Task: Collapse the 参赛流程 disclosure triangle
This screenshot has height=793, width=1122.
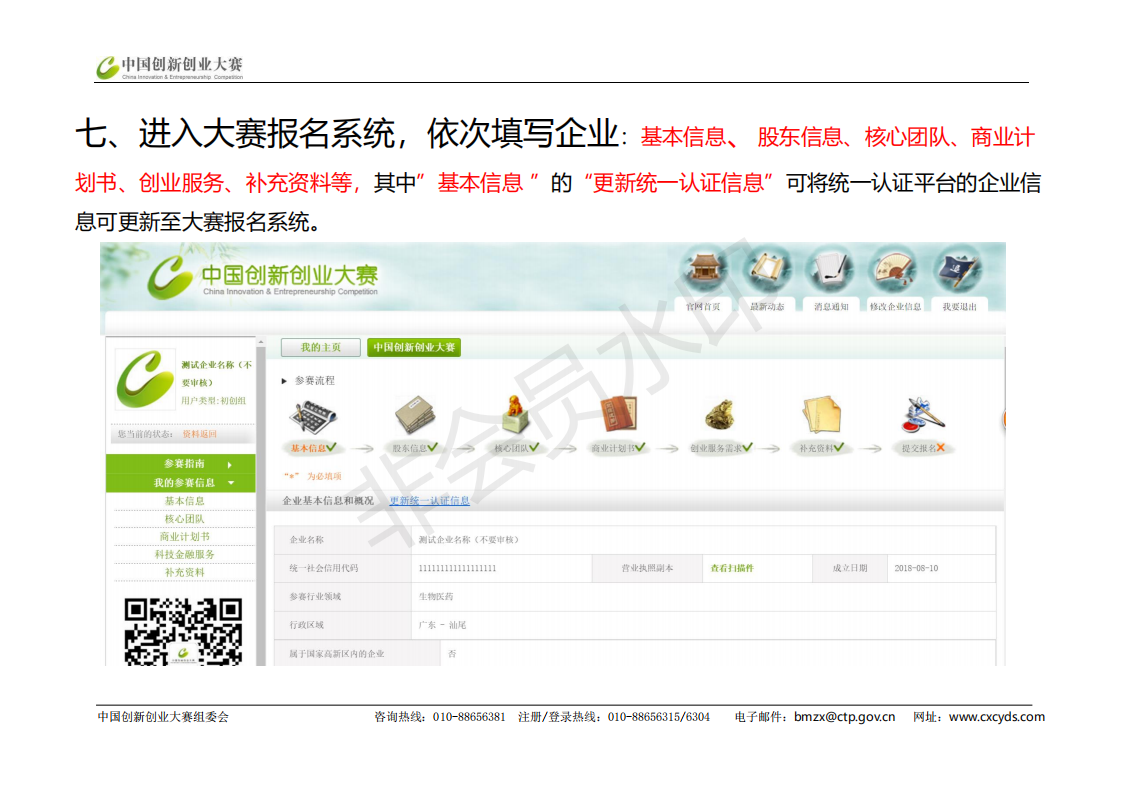Action: [284, 381]
